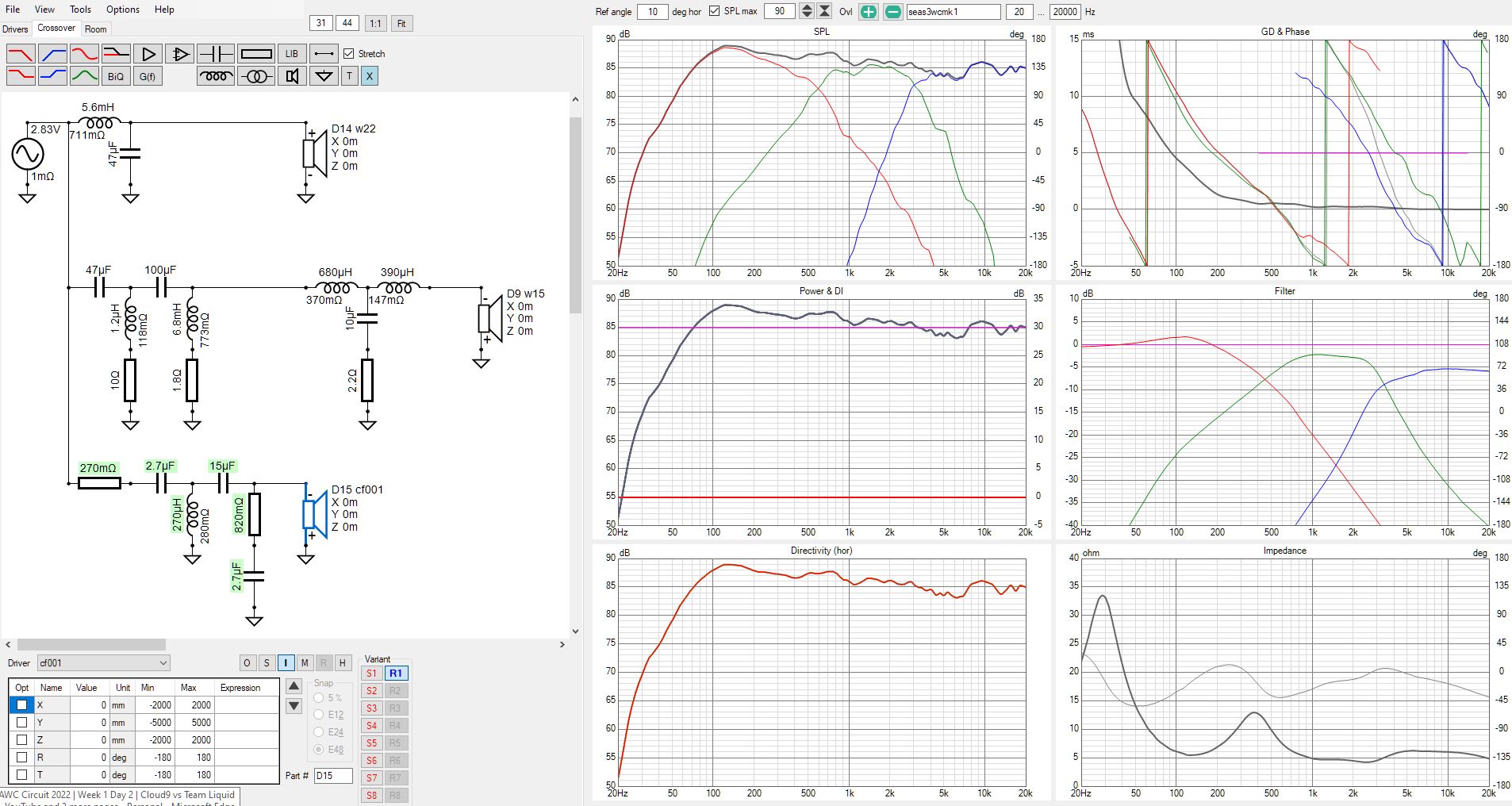1512x806 pixels.
Task: Insert a blue high-pass filter block
Action: coord(52,54)
